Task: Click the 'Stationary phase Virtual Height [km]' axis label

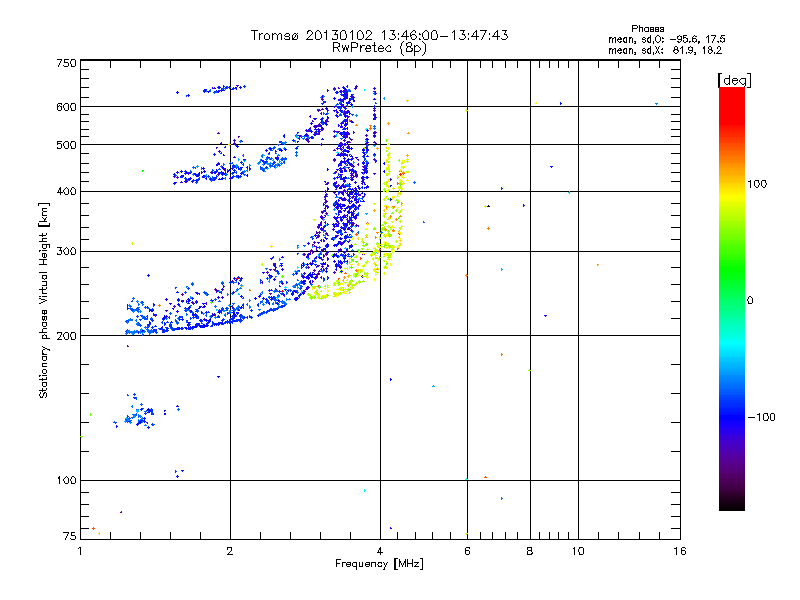Action: (x=44, y=300)
